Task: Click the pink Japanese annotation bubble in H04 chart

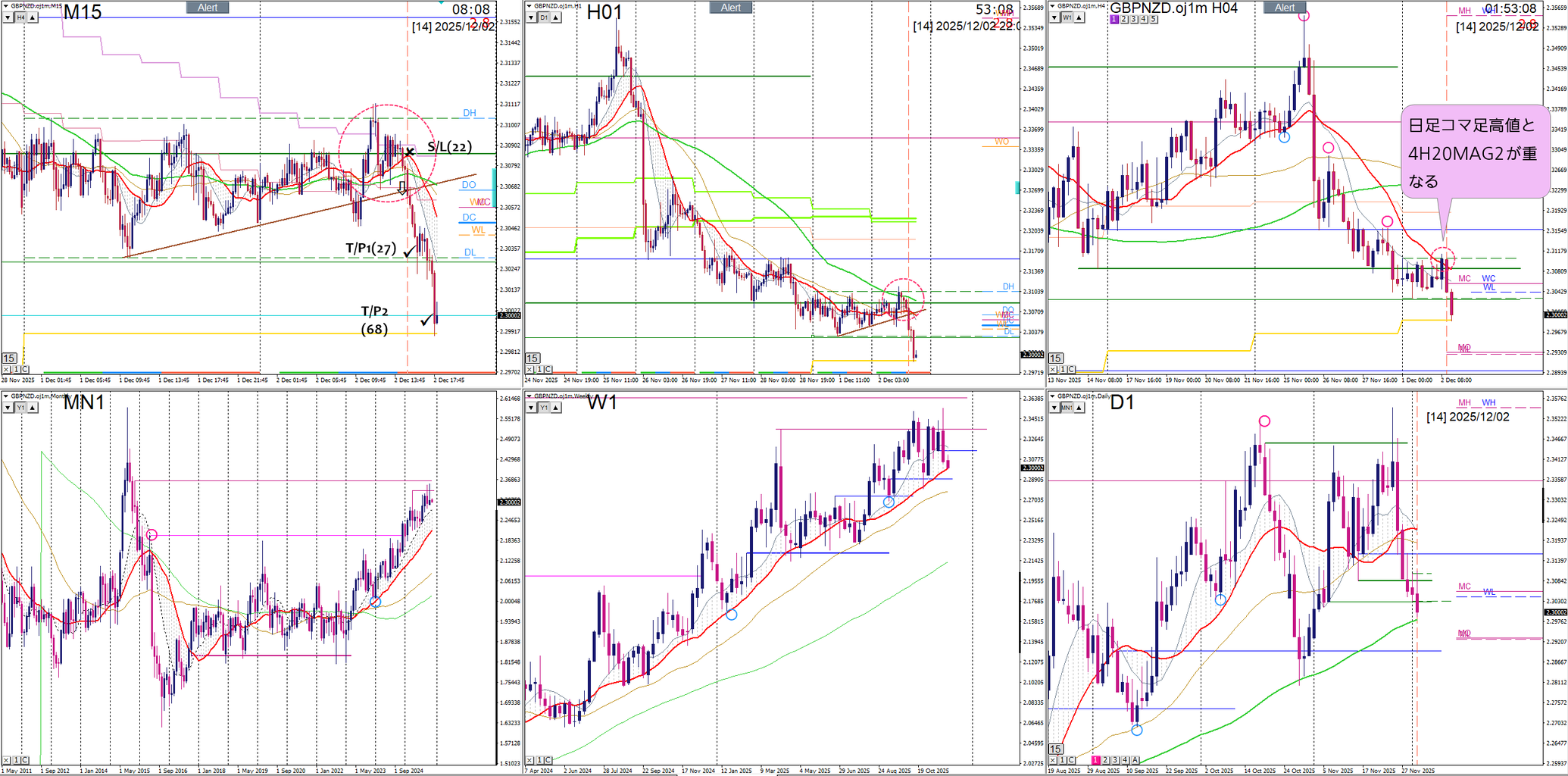Action: click(x=1475, y=153)
